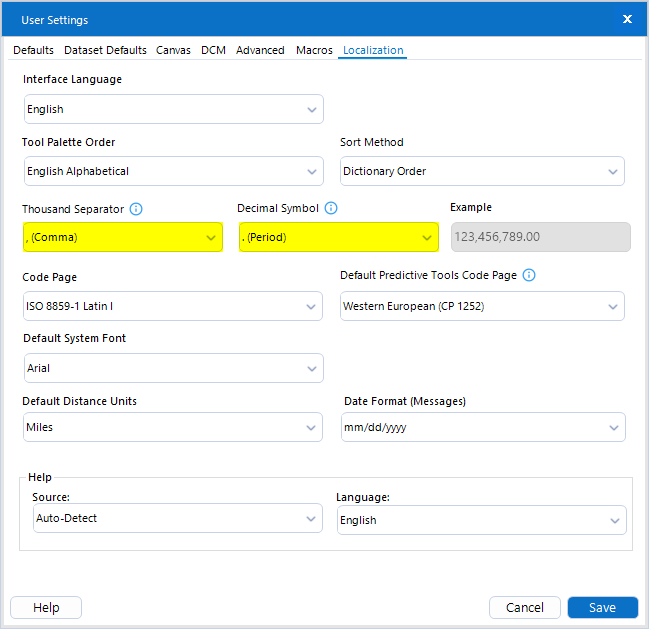This screenshot has width=649, height=629.
Task: Switch to the Defaults tab
Action: point(34,50)
